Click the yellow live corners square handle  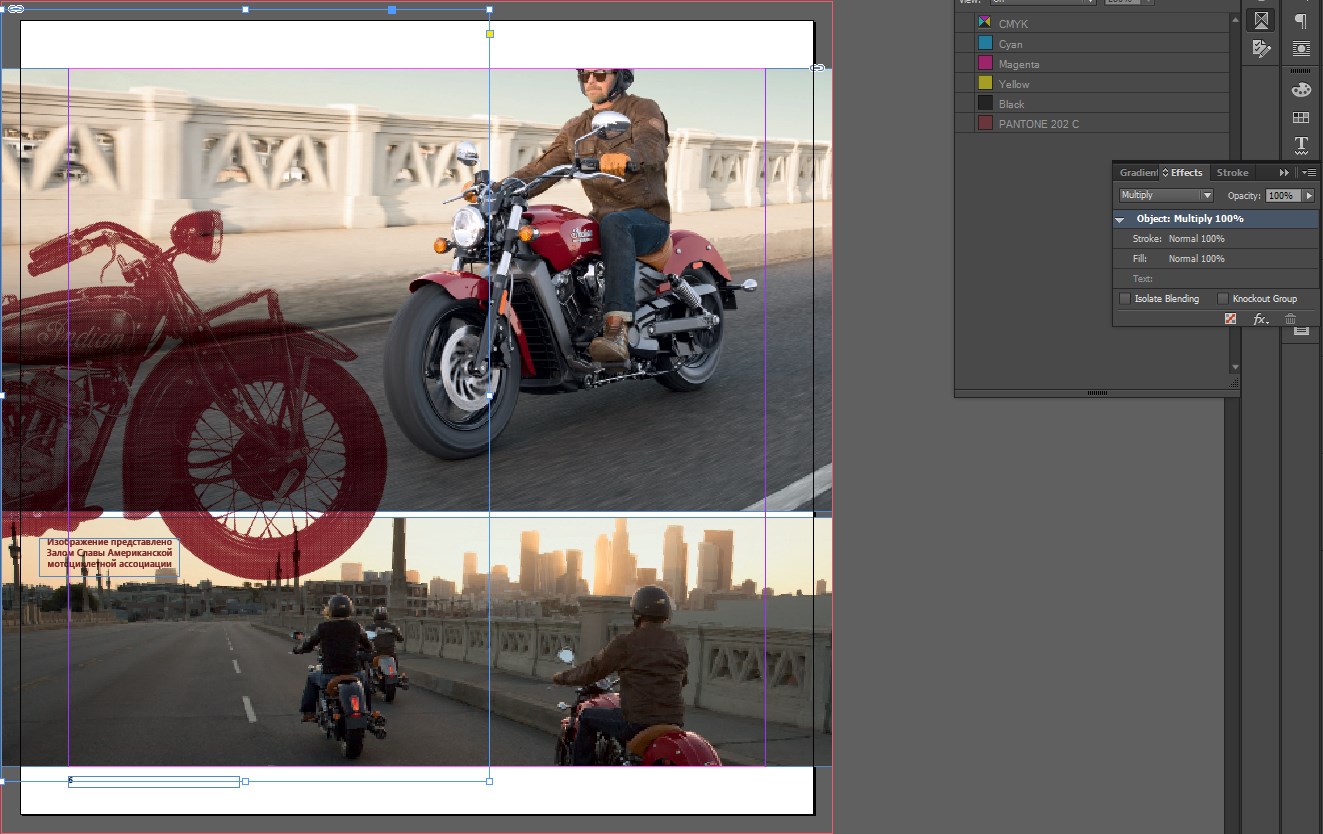pos(490,34)
